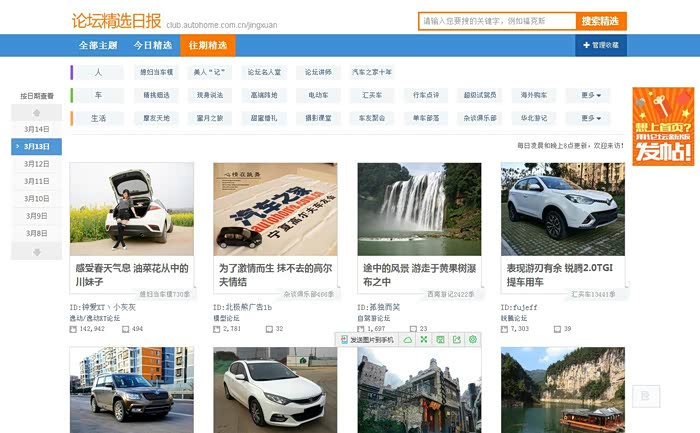Expand 更多 dropdown in the 车 row
Image resolution: width=700 pixels, height=433 pixels.
pos(590,95)
